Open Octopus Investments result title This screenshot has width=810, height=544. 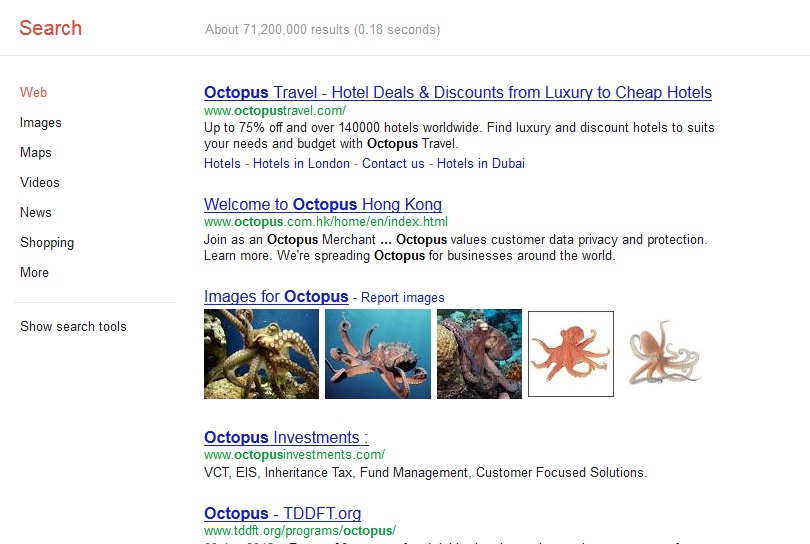286,438
